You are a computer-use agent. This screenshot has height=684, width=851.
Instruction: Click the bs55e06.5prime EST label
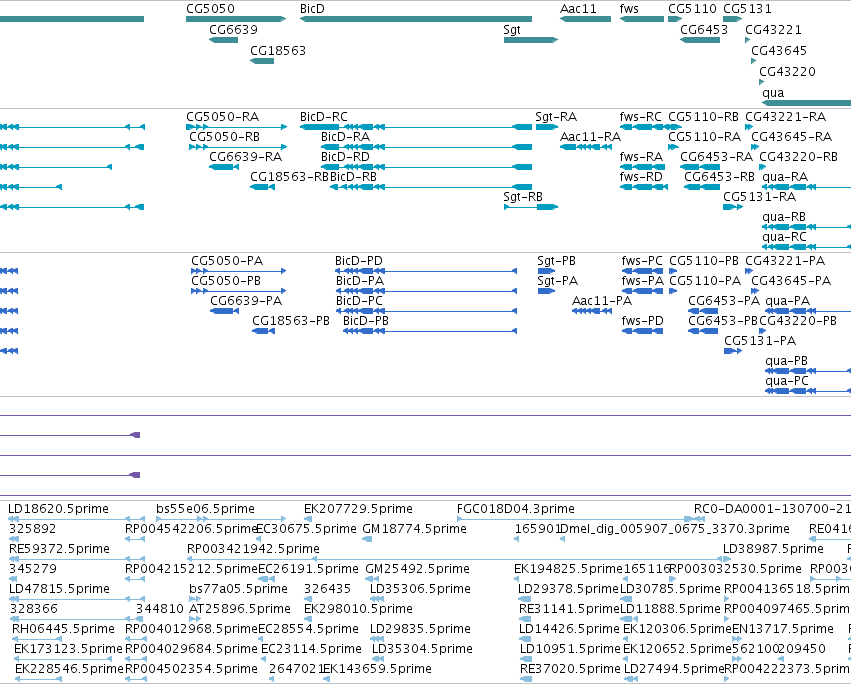(205, 509)
